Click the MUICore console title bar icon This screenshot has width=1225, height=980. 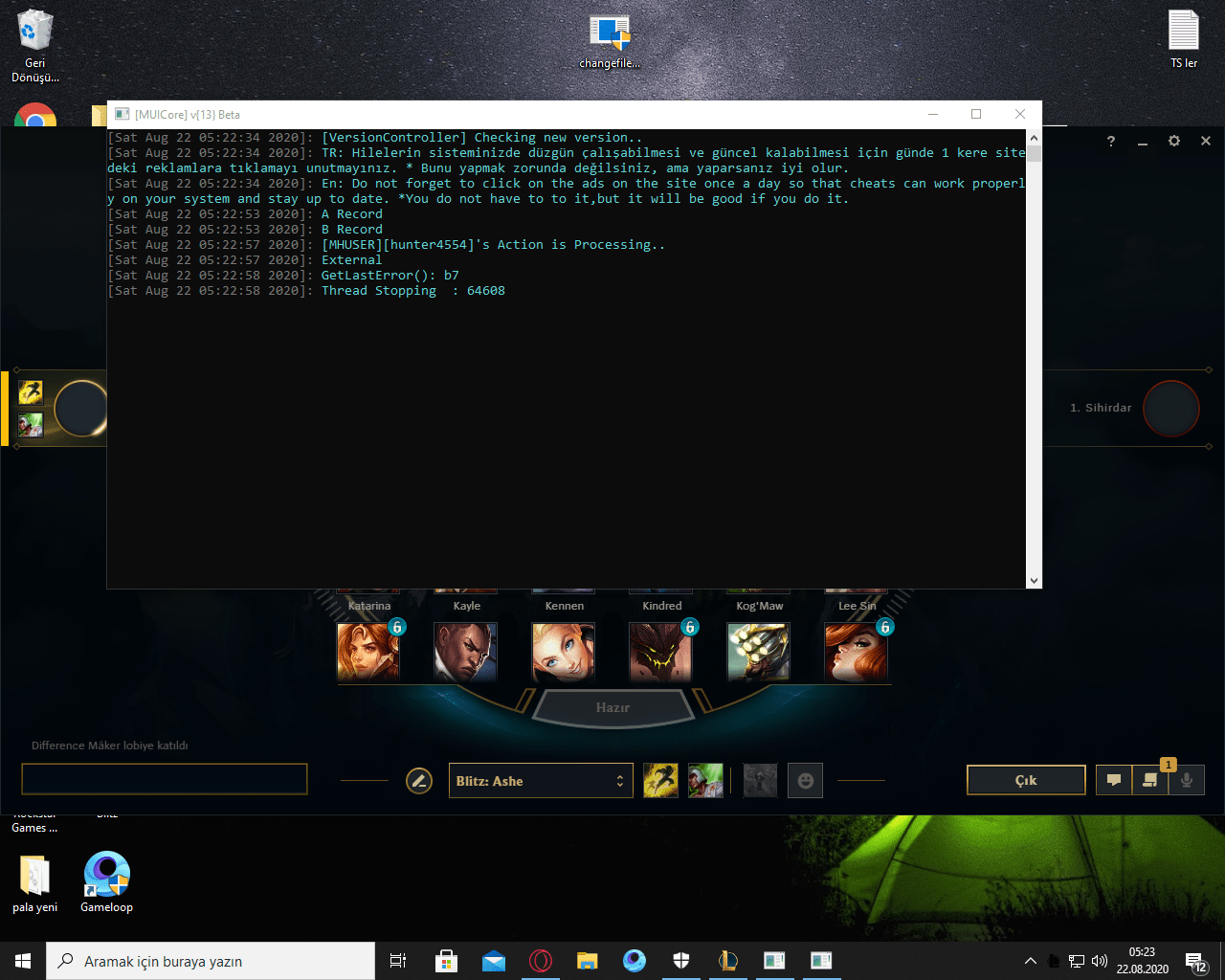(x=122, y=114)
